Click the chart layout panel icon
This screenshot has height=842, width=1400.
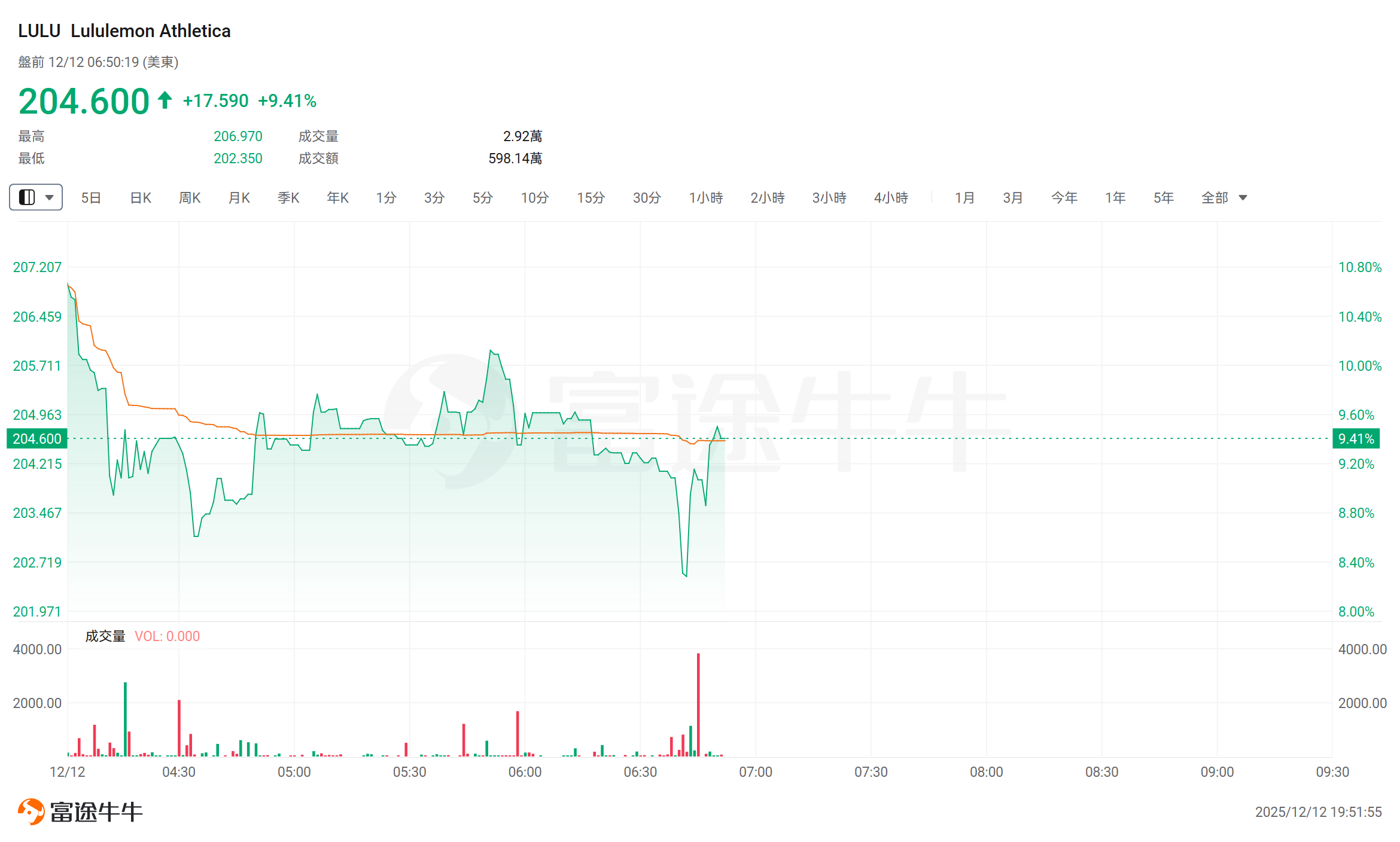point(28,197)
